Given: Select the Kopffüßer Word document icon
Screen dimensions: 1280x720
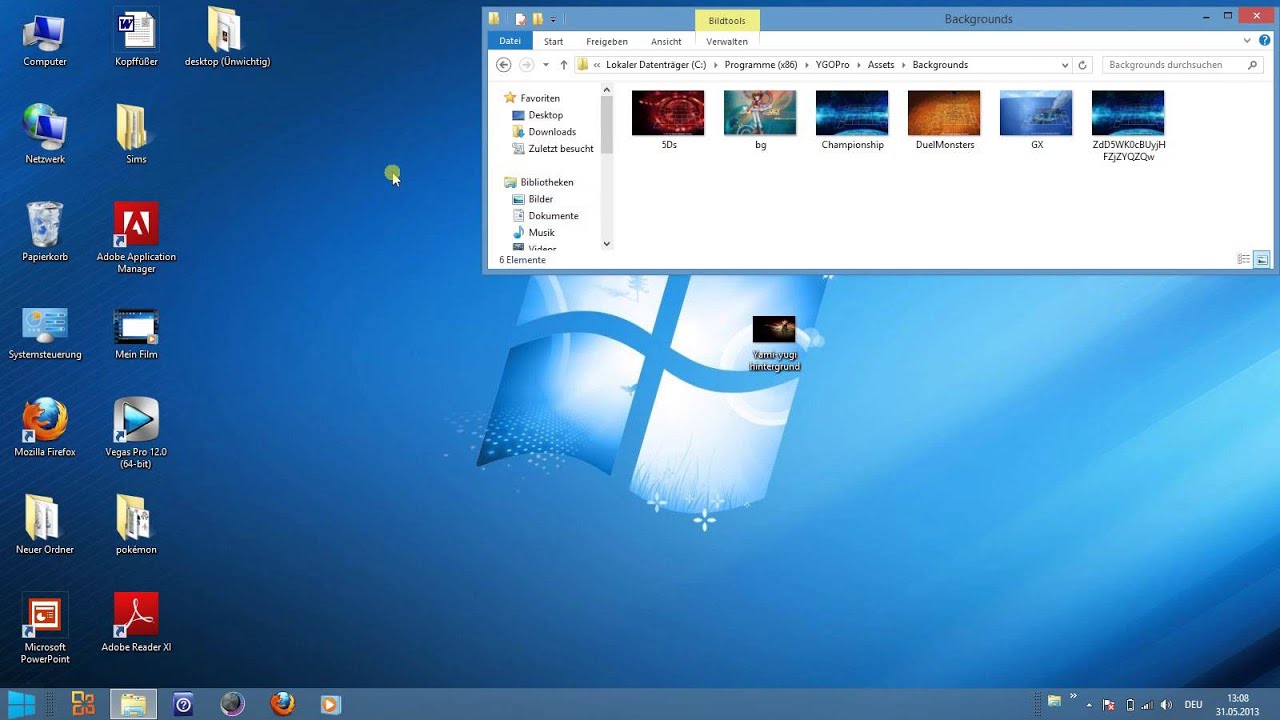Looking at the screenshot, I should (136, 40).
